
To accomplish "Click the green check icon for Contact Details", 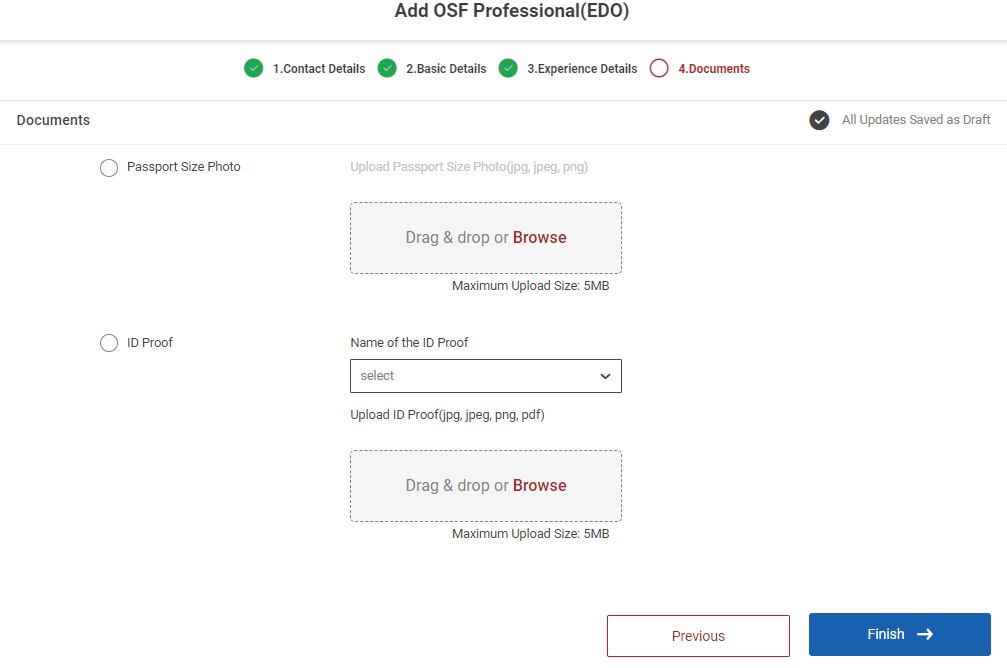I will (253, 69).
